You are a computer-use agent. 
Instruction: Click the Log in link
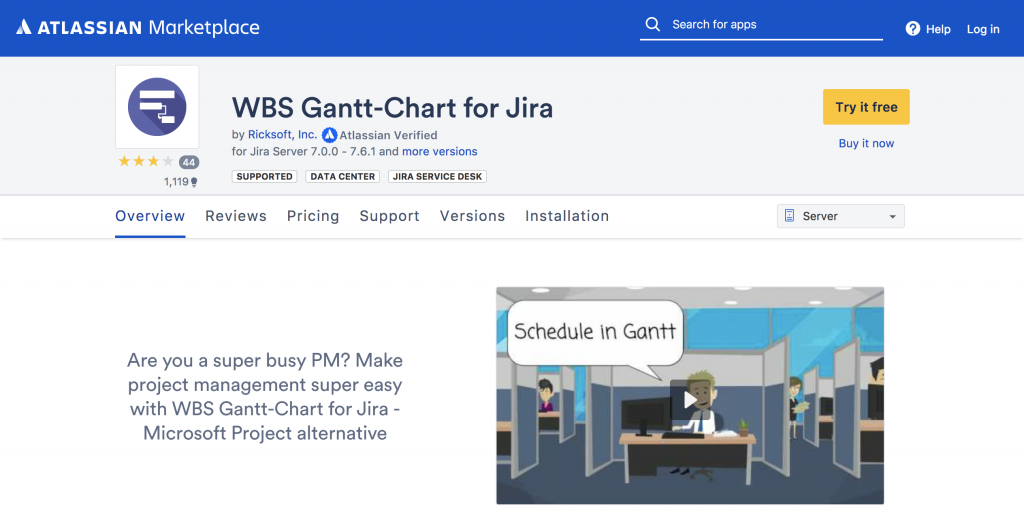983,29
